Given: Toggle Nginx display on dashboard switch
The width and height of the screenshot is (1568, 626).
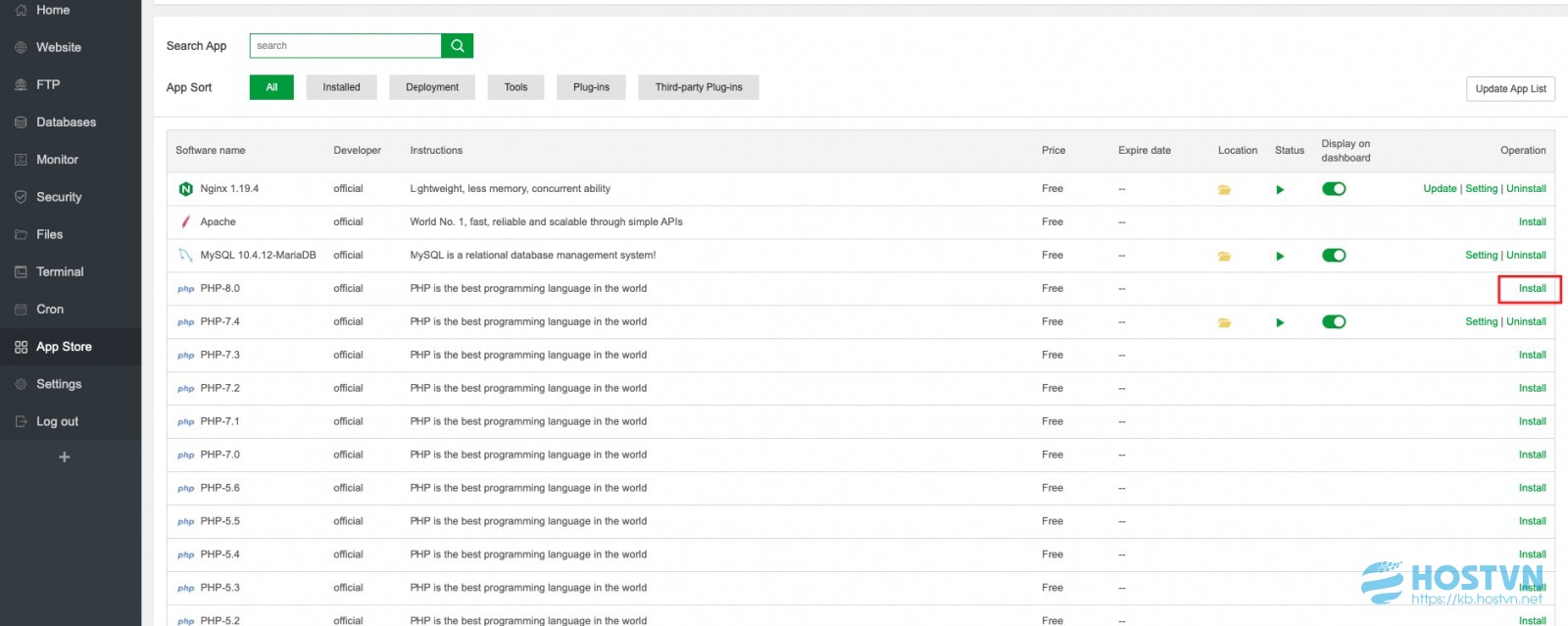Looking at the screenshot, I should pyautogui.click(x=1334, y=189).
